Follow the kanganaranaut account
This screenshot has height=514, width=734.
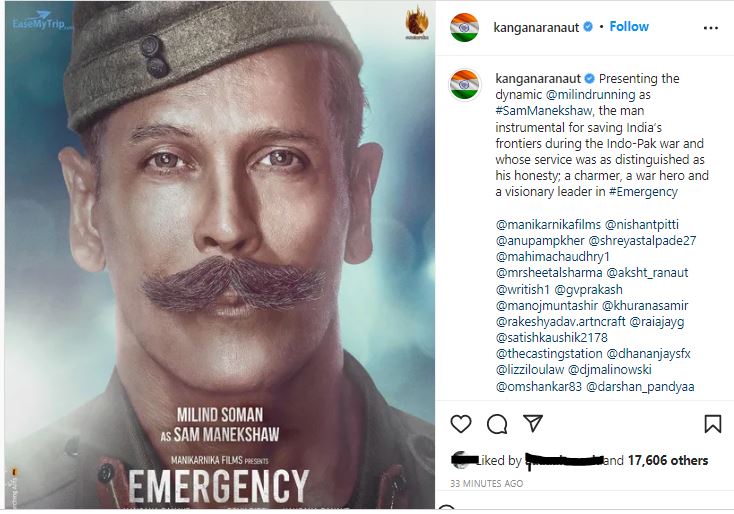pos(629,27)
